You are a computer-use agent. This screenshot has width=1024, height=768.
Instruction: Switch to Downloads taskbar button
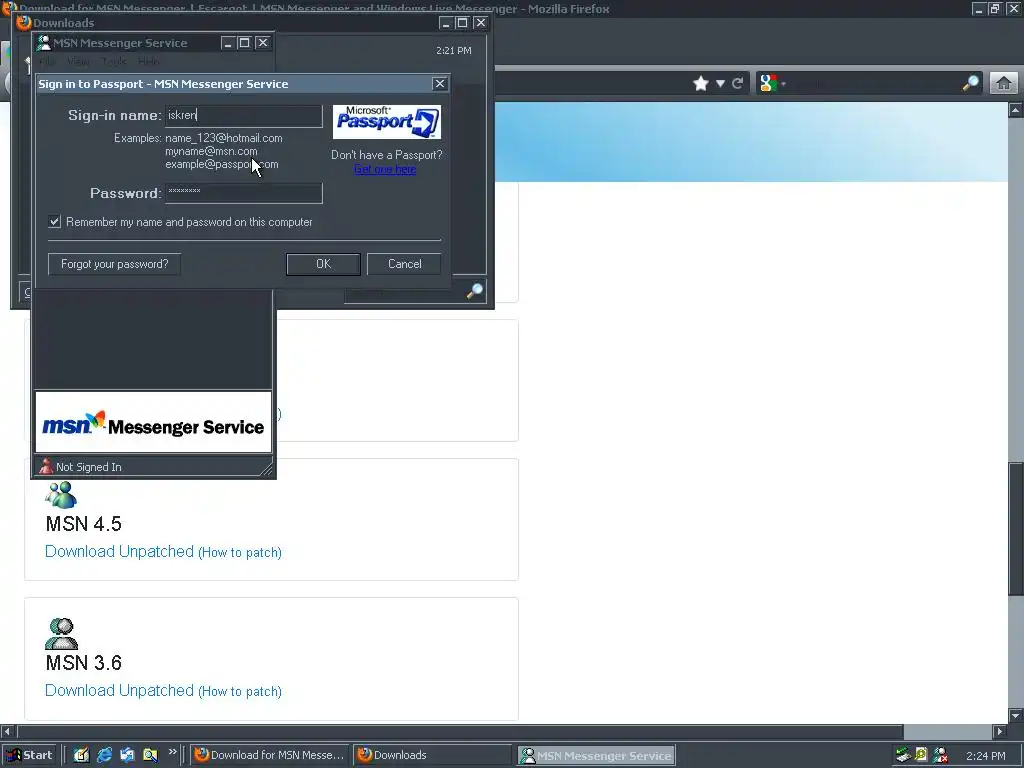pos(431,755)
